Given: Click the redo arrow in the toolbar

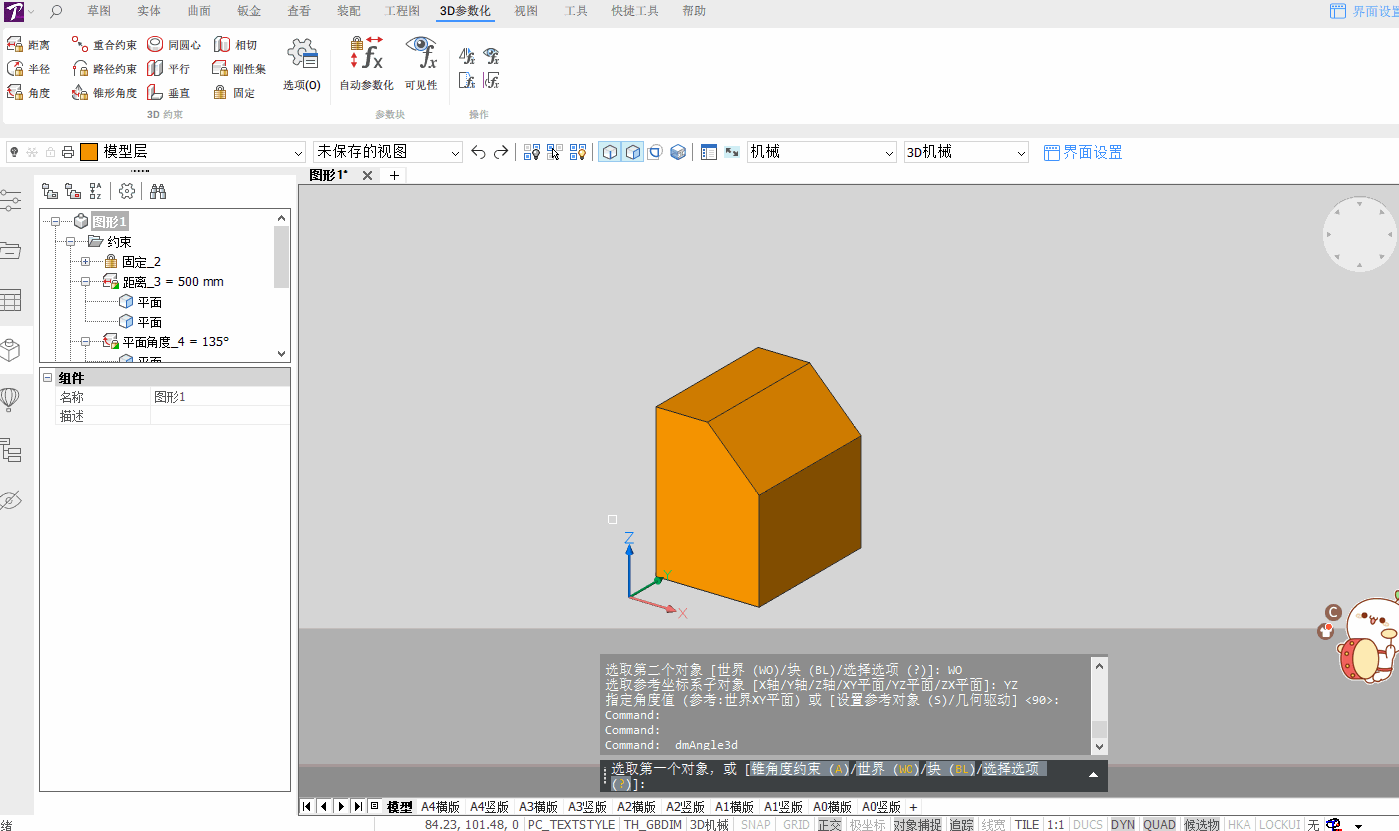Looking at the screenshot, I should point(501,152).
